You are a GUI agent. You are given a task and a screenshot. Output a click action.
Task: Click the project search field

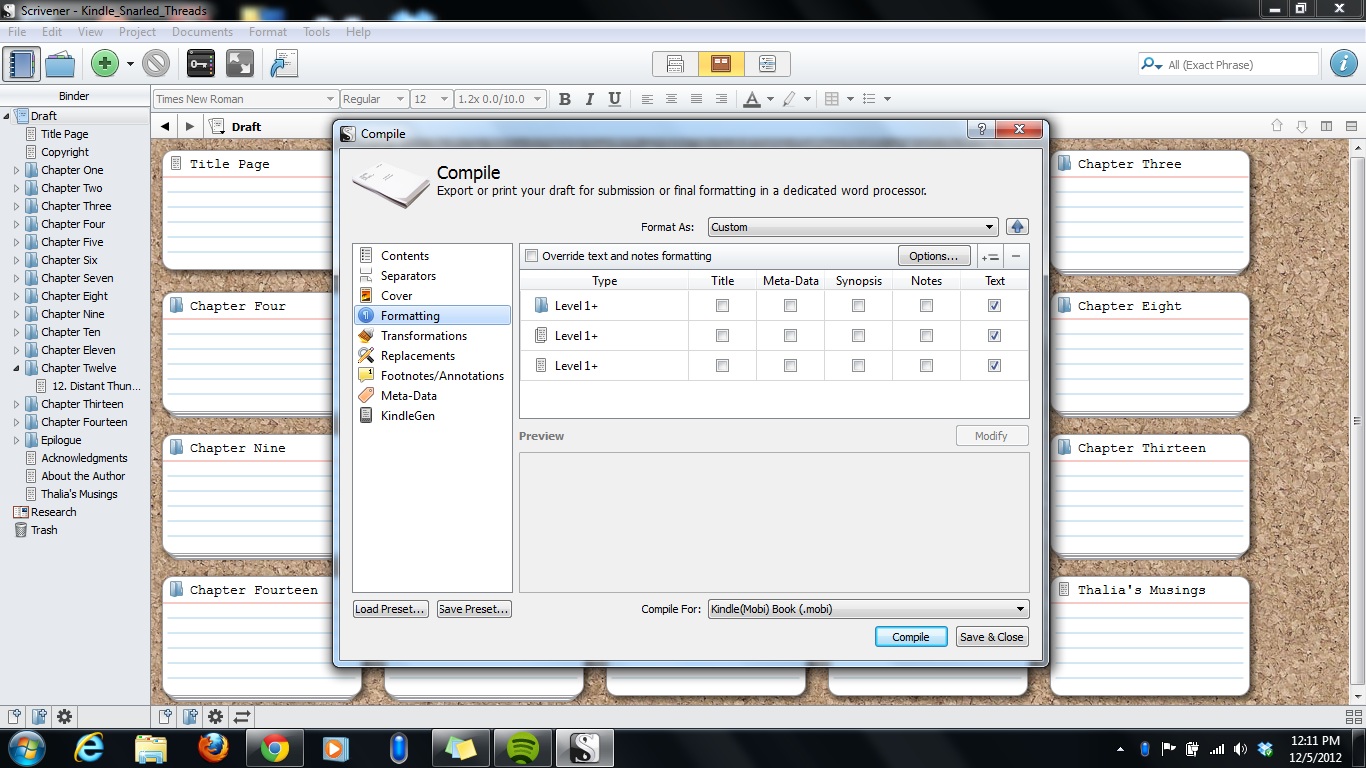coord(1240,65)
